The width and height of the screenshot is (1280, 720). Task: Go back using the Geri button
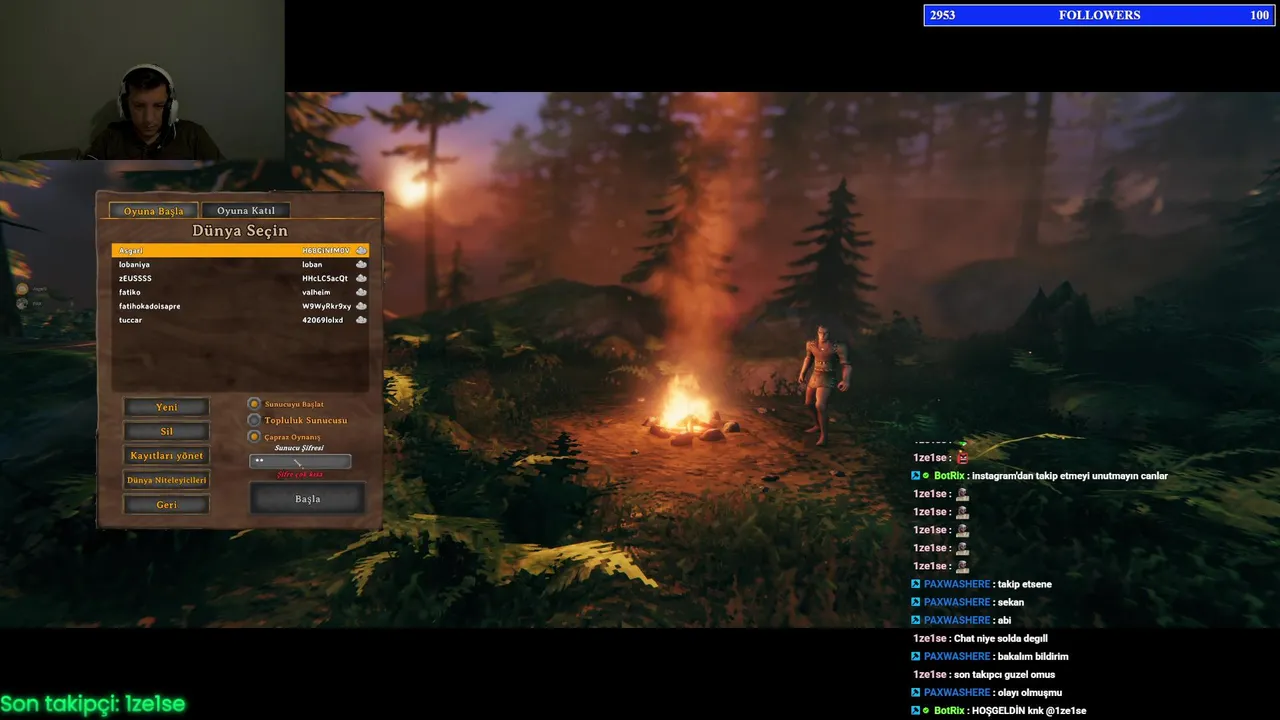pos(166,504)
